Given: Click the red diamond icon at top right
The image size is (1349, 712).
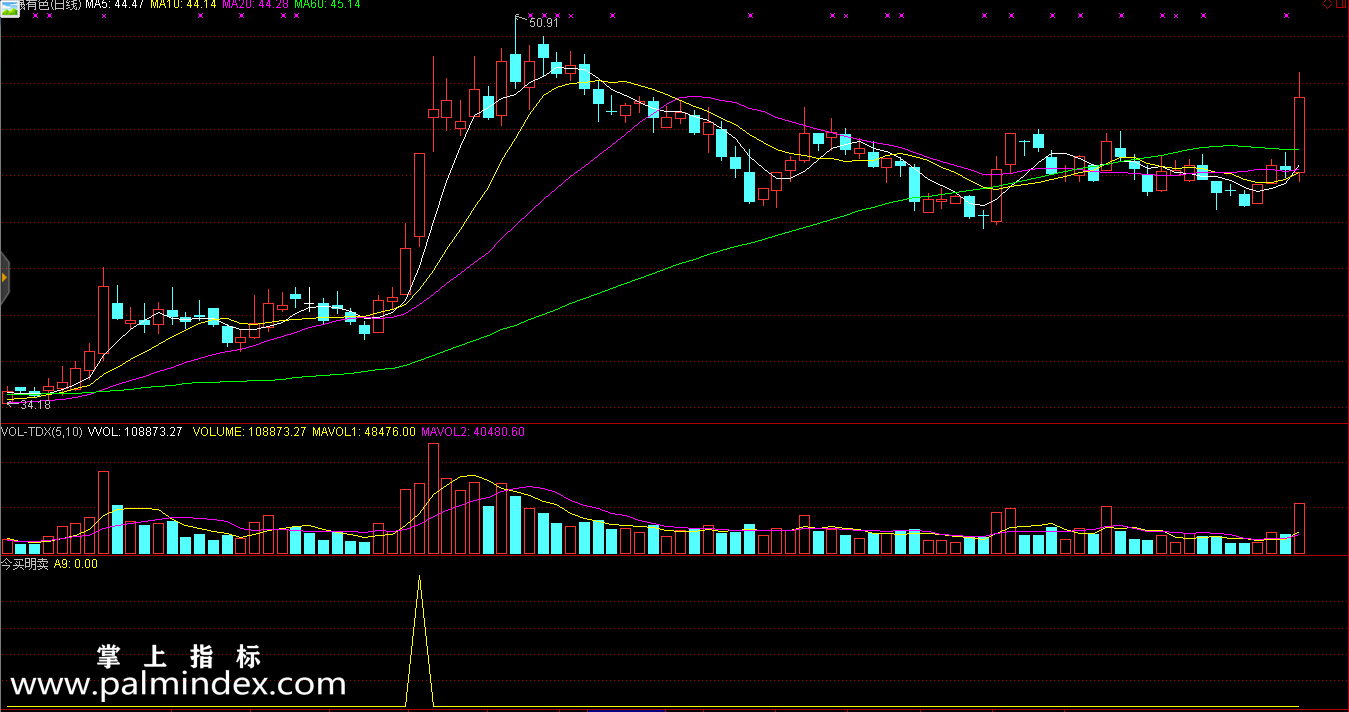Looking at the screenshot, I should click(x=1327, y=5).
